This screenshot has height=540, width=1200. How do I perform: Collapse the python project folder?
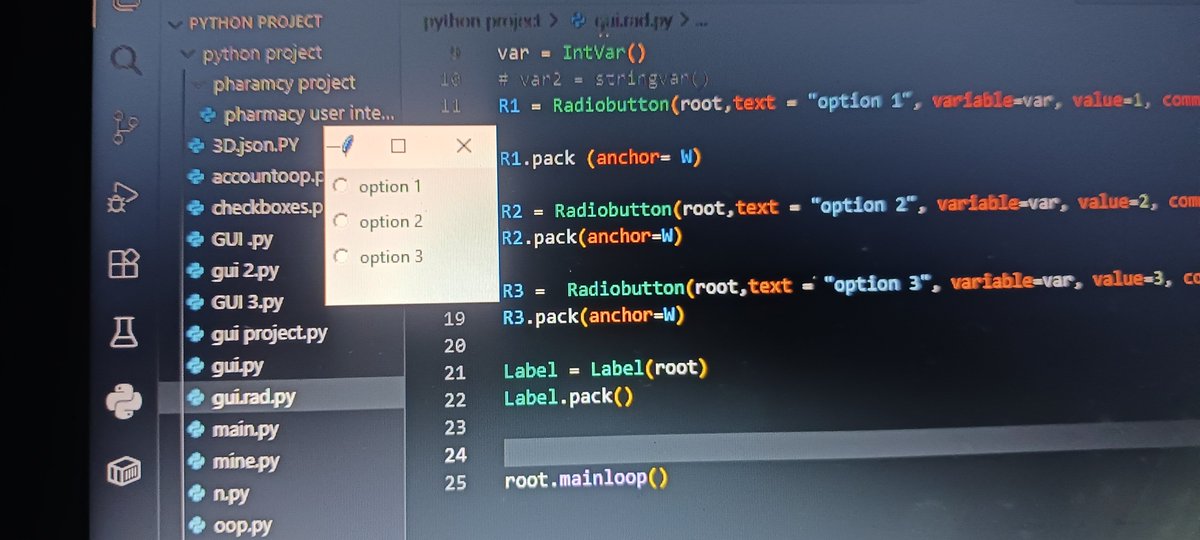tap(252, 53)
